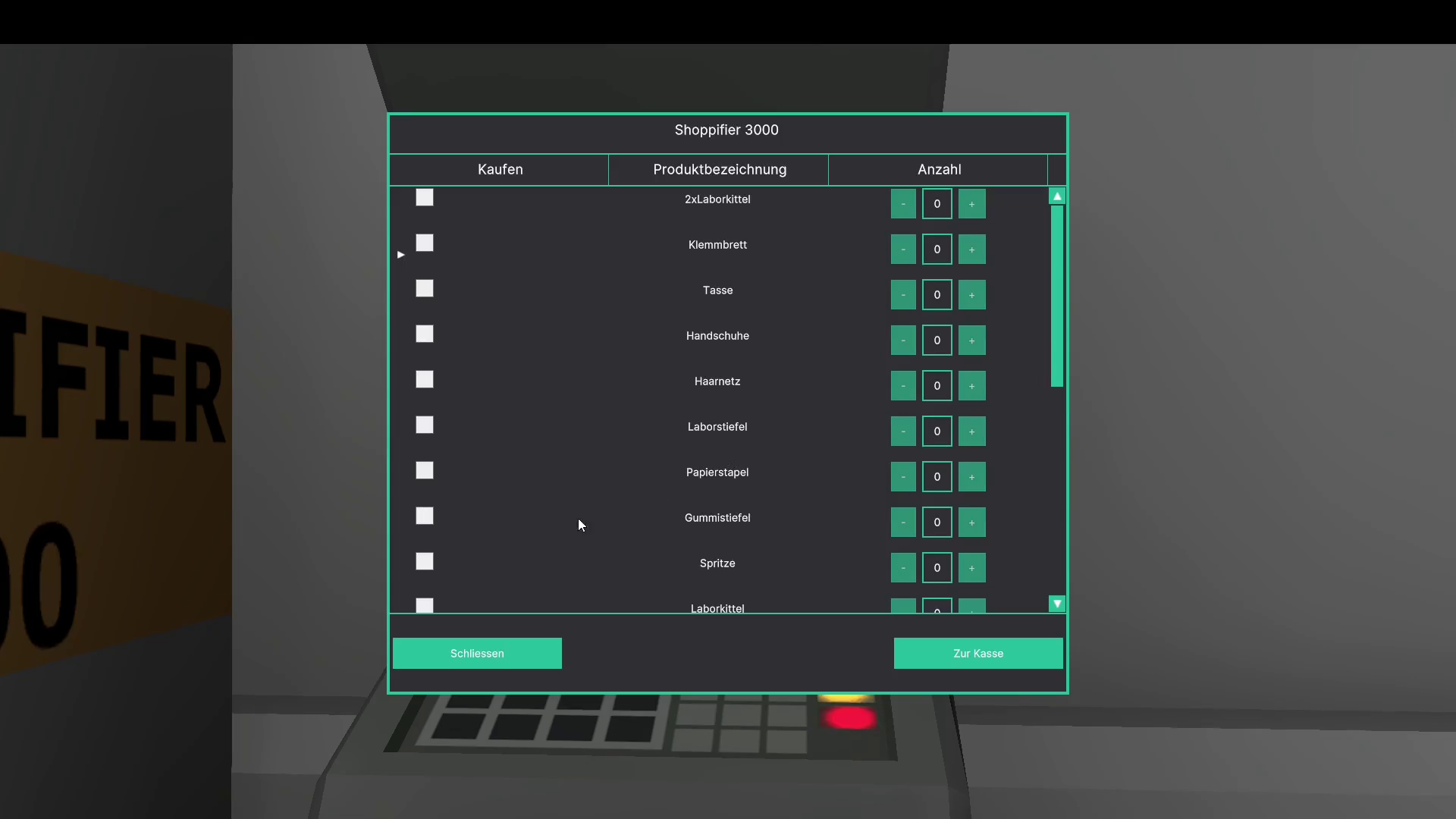
Task: Click the green scrollbar thumb of the list
Action: coord(1056,296)
